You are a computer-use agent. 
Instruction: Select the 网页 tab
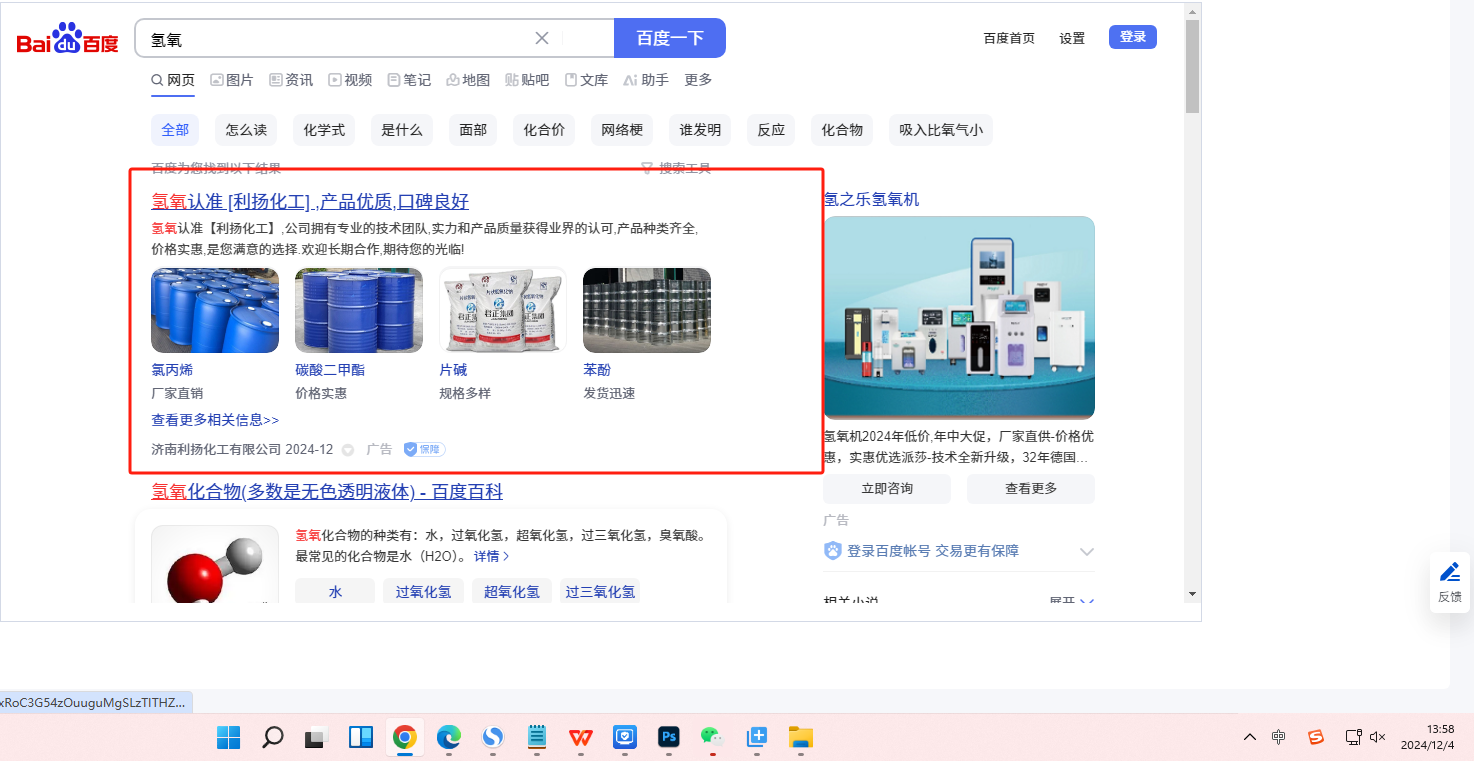[173, 80]
